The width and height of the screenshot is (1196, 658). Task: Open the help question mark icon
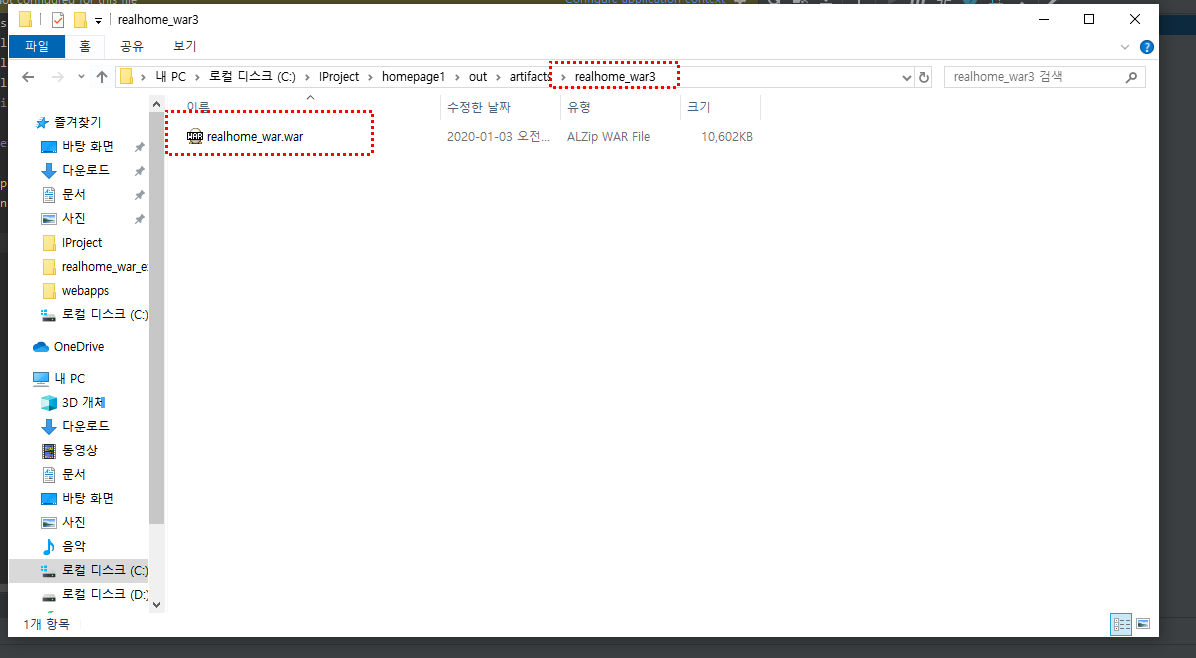1146,47
